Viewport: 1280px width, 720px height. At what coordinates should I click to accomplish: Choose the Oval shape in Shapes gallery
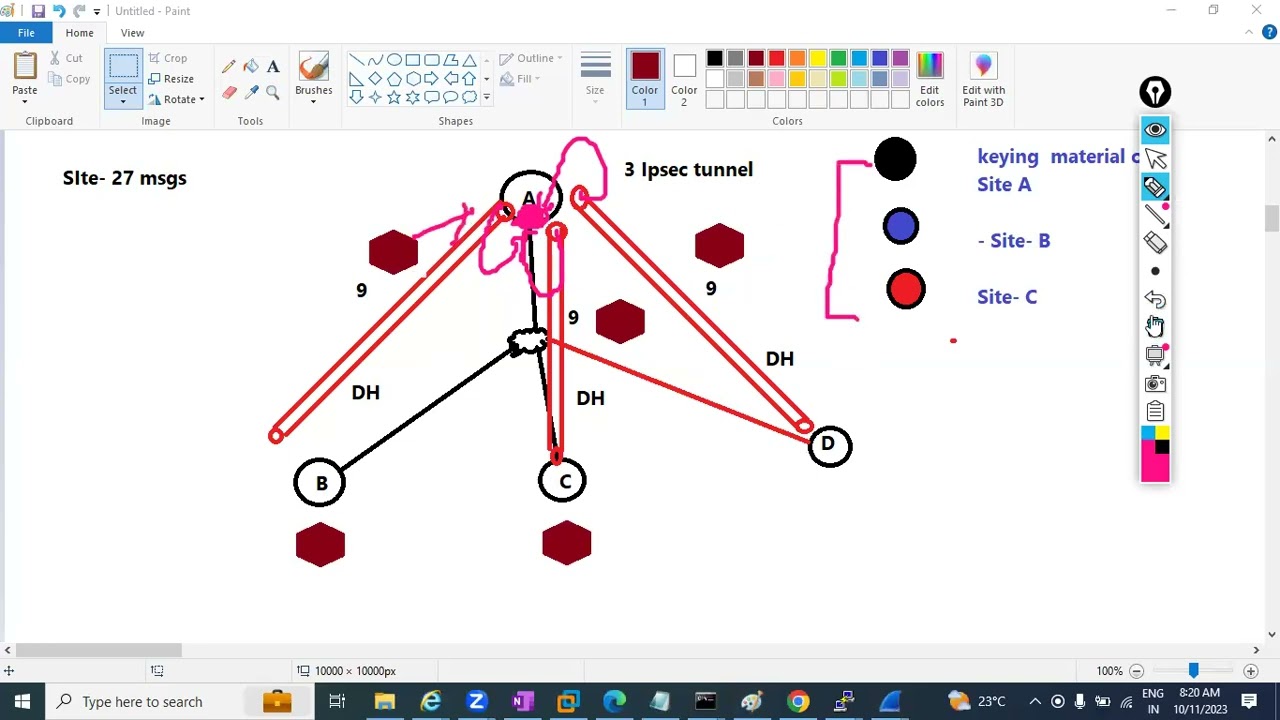[x=394, y=60]
